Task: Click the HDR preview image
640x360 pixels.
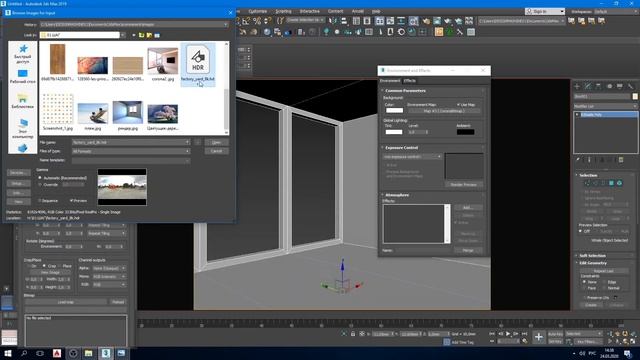Action: [122, 187]
